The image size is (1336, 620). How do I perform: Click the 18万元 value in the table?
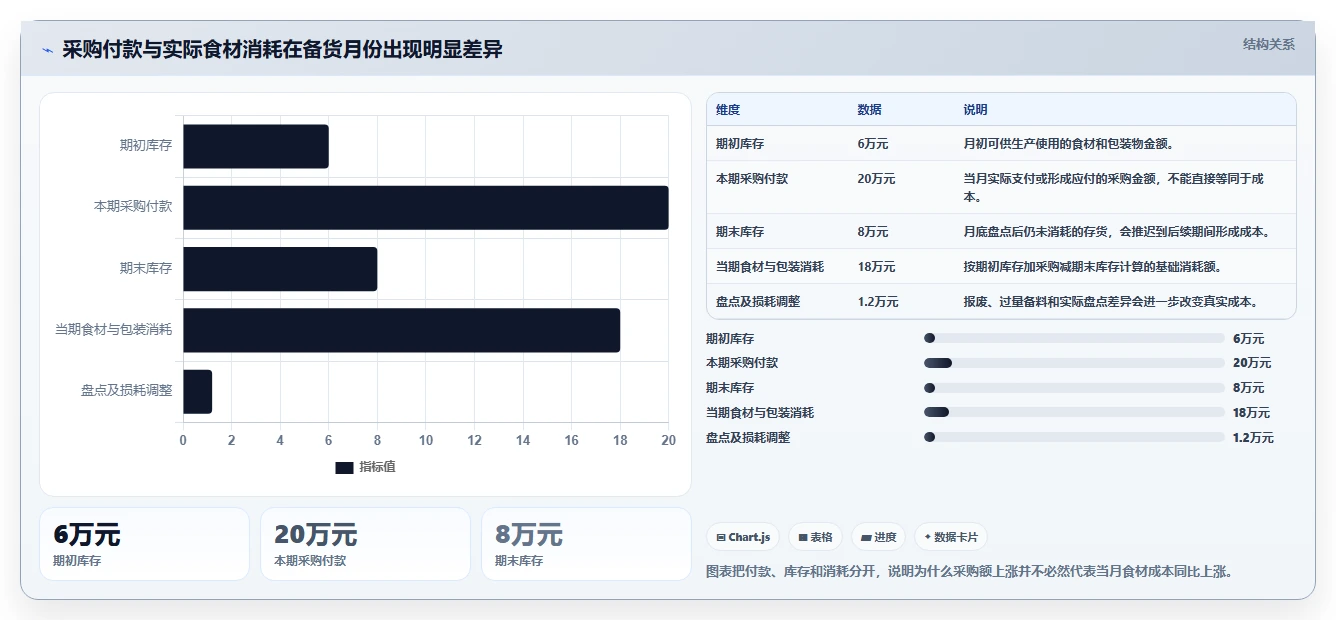point(876,267)
